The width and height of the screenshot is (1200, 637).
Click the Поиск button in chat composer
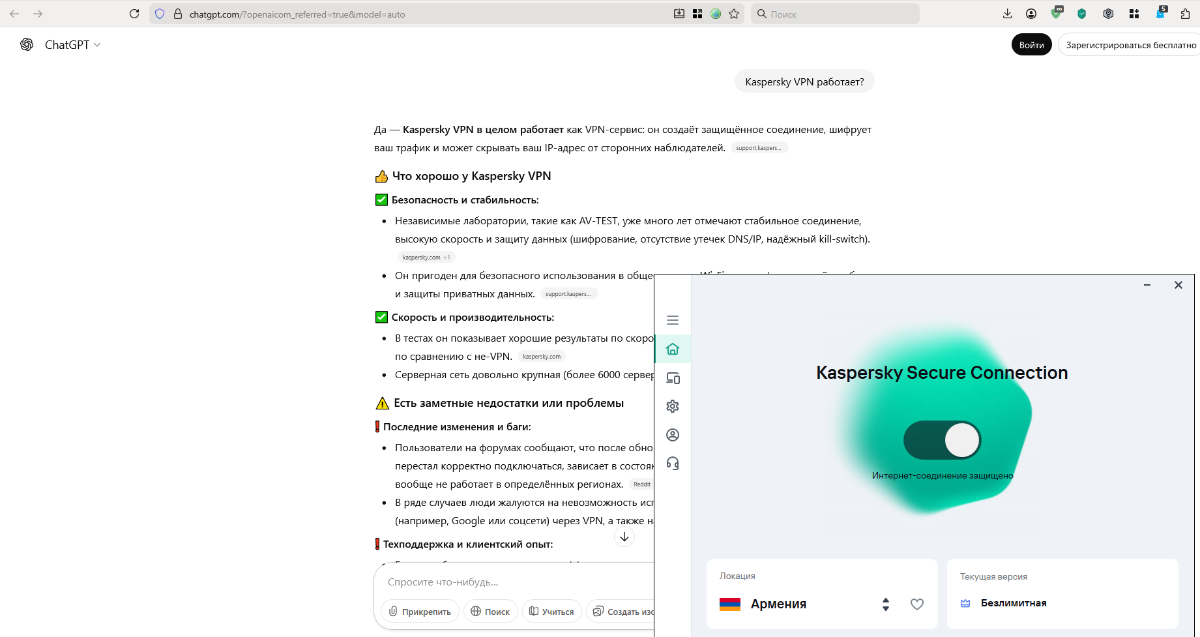[490, 611]
